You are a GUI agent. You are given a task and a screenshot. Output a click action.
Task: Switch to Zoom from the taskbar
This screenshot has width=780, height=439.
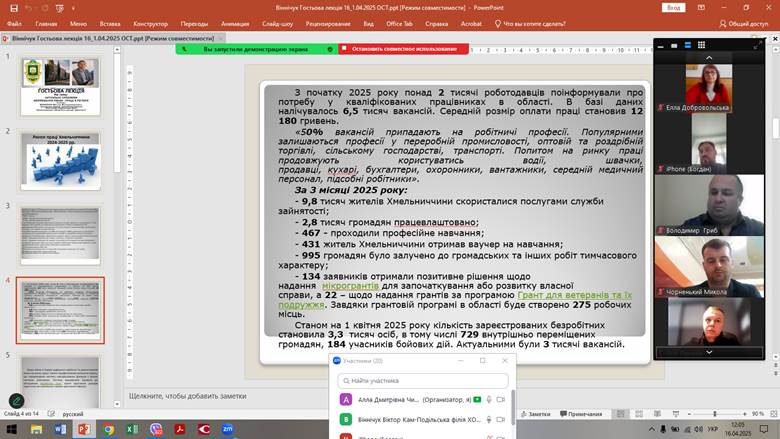point(228,429)
